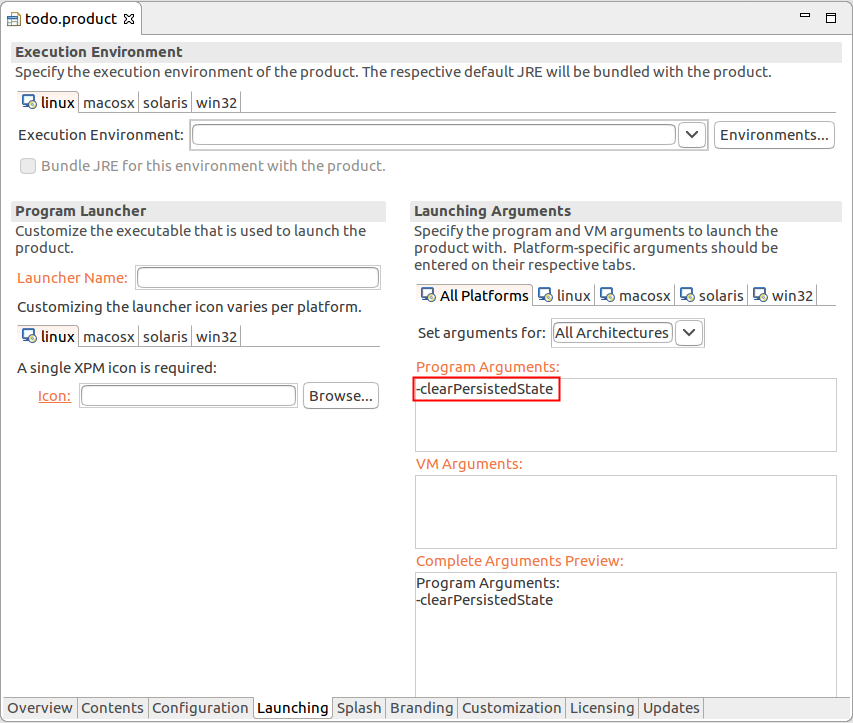The image size is (853, 723).
Task: Select solaris tab under Execution Environment
Action: tap(165, 103)
